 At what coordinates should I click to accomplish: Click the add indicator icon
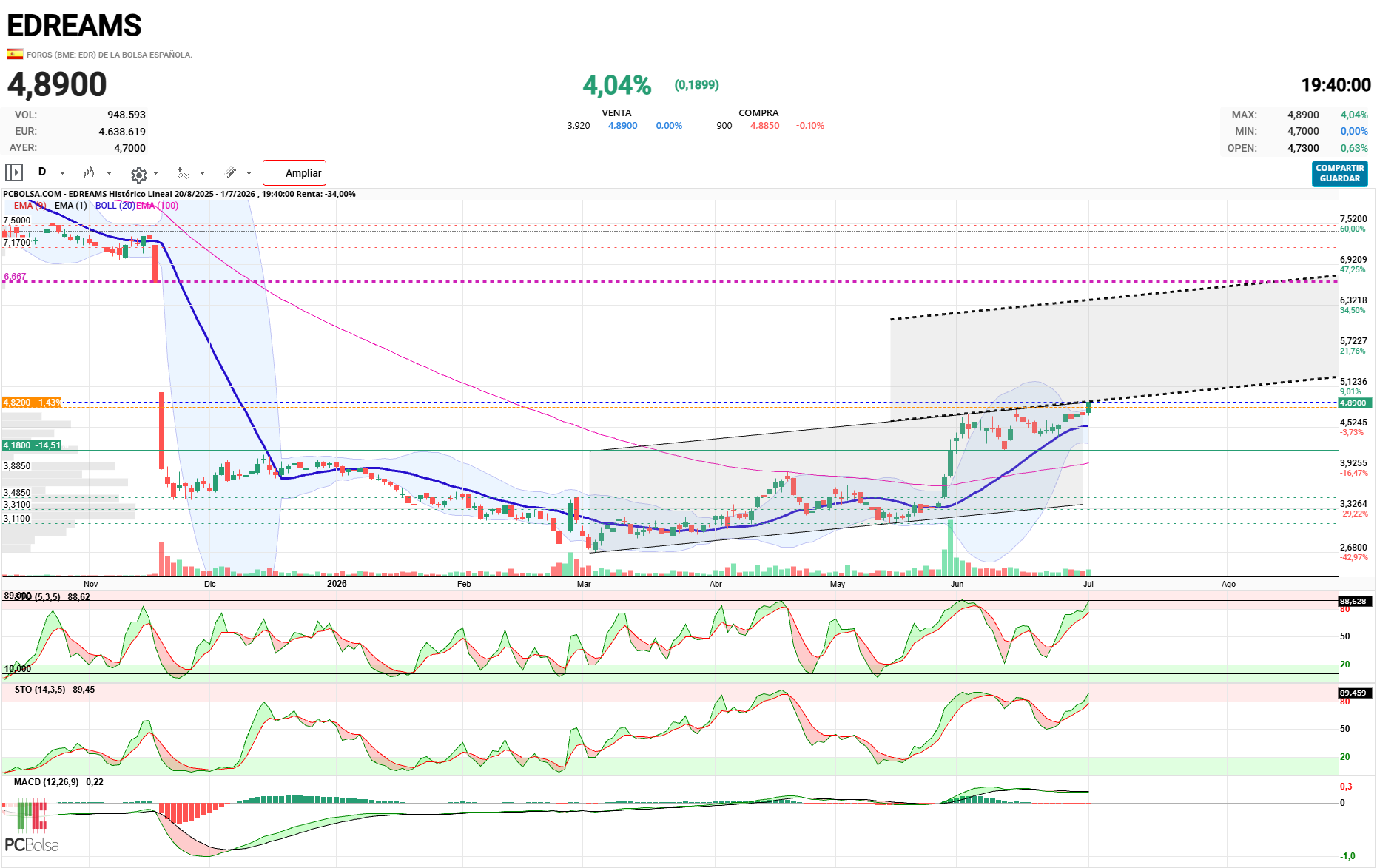pos(183,173)
